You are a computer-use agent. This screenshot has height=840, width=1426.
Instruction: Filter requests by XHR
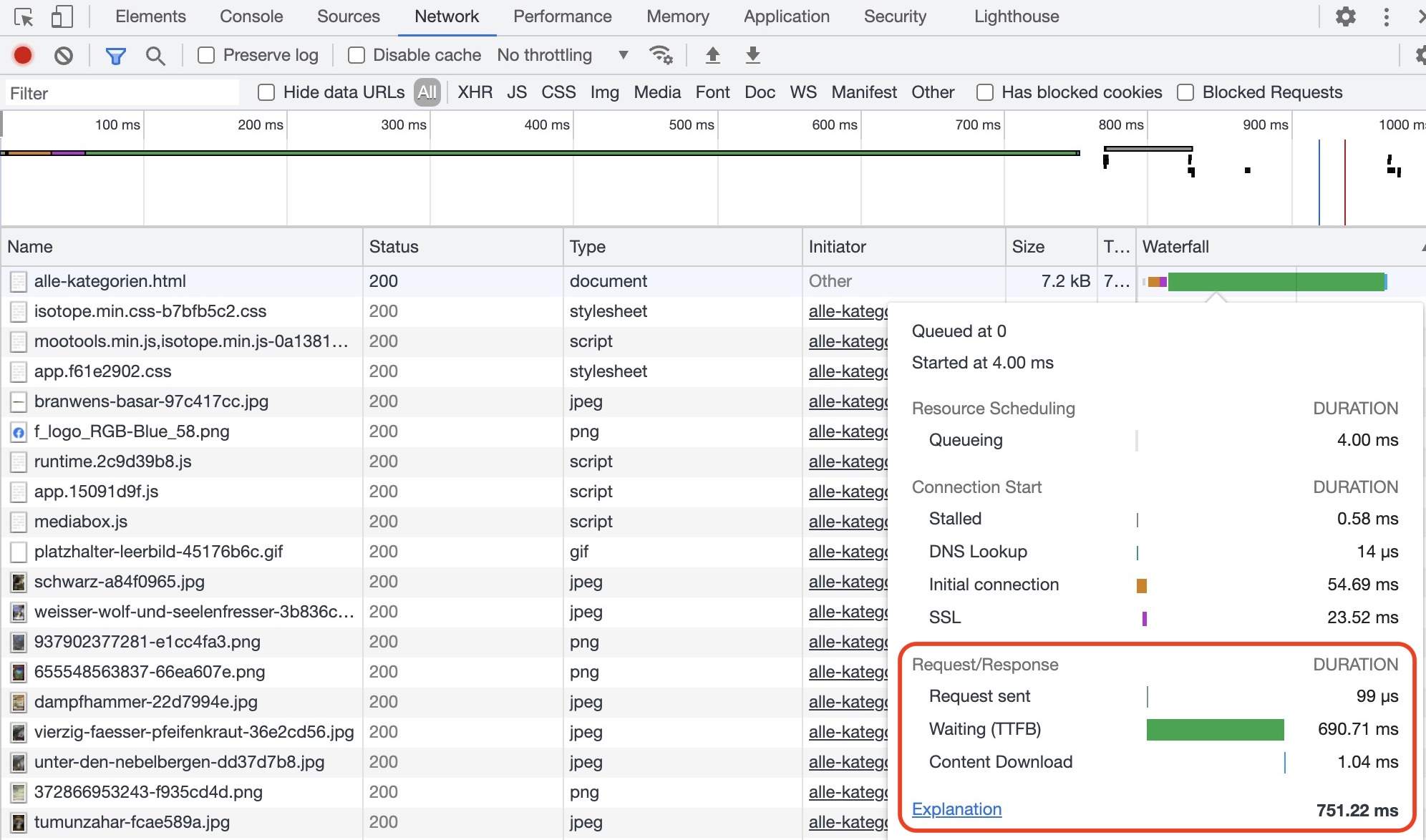coord(475,92)
